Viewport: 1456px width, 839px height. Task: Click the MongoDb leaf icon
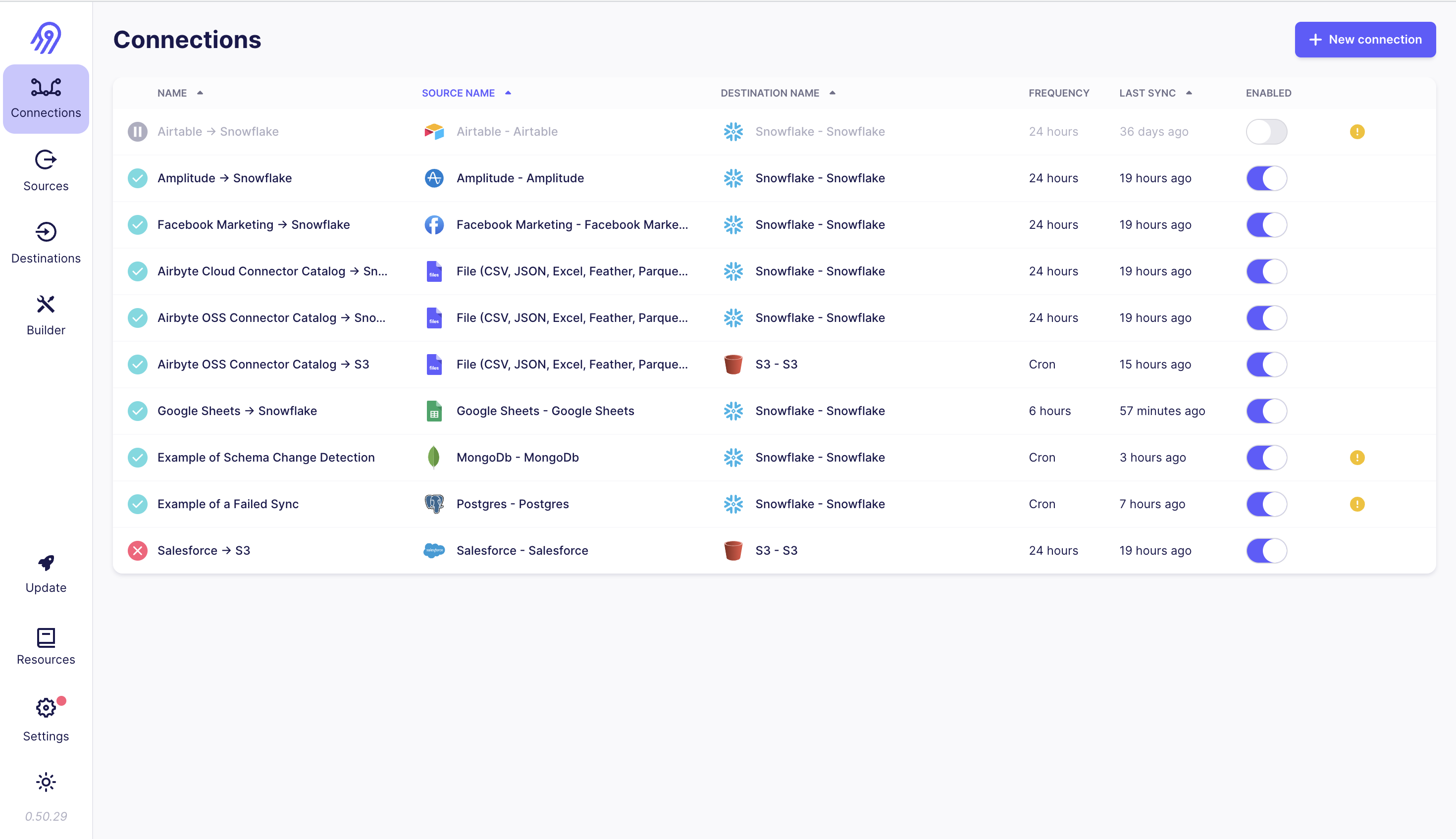(x=434, y=458)
